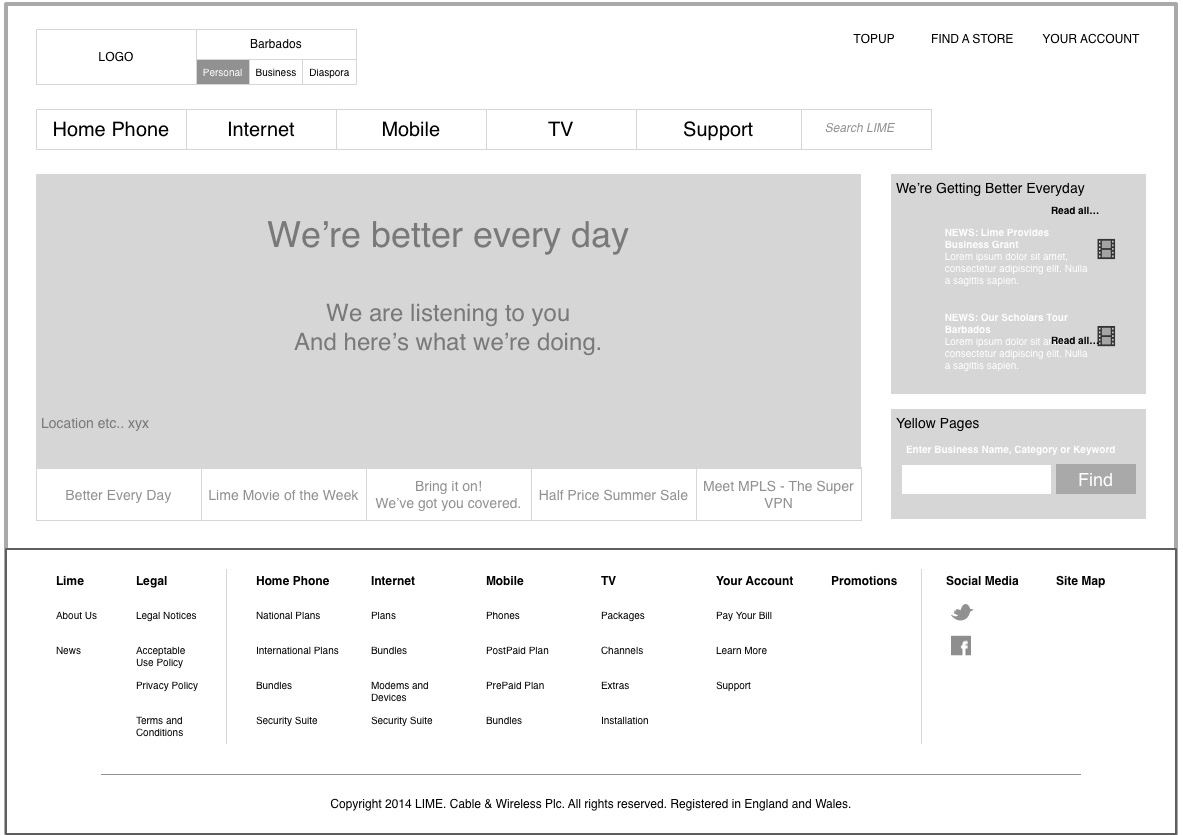
Task: Open Legal Notices link
Action: pyautogui.click(x=166, y=616)
